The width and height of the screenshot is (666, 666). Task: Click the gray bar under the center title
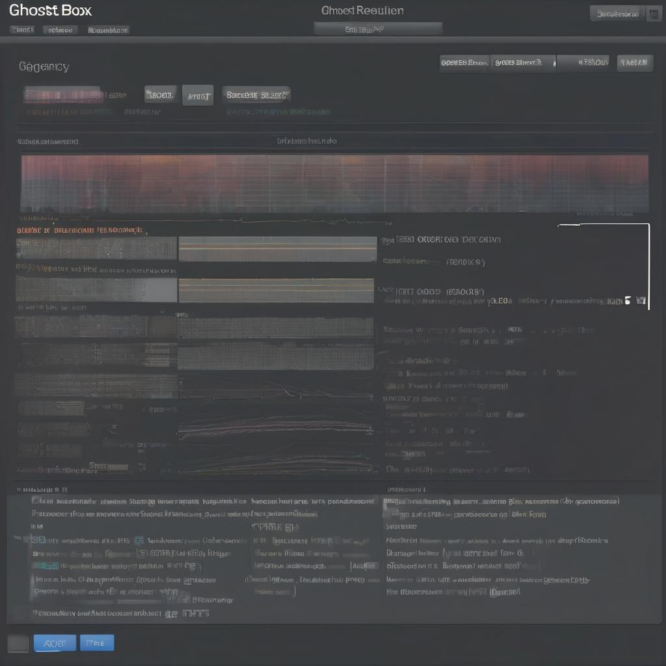[x=378, y=29]
